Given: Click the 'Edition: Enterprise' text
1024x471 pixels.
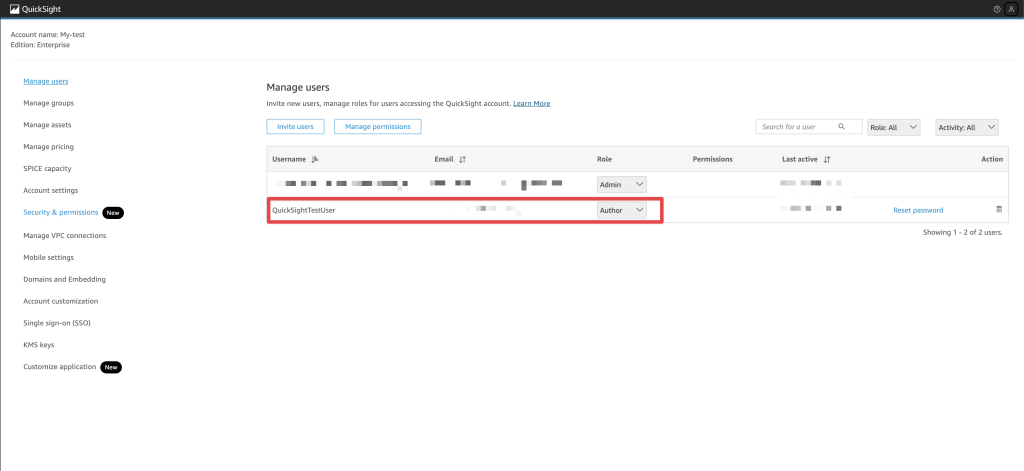Looking at the screenshot, I should pos(40,45).
